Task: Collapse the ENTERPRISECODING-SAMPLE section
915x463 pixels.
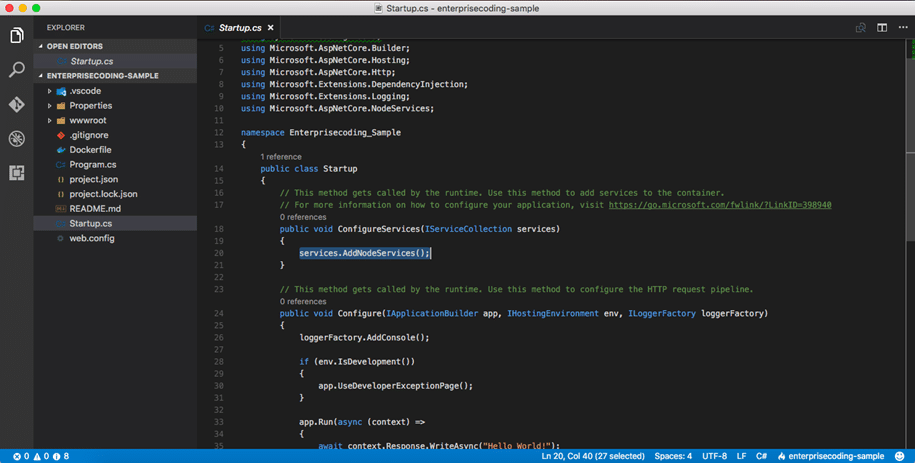Action: coord(40,76)
